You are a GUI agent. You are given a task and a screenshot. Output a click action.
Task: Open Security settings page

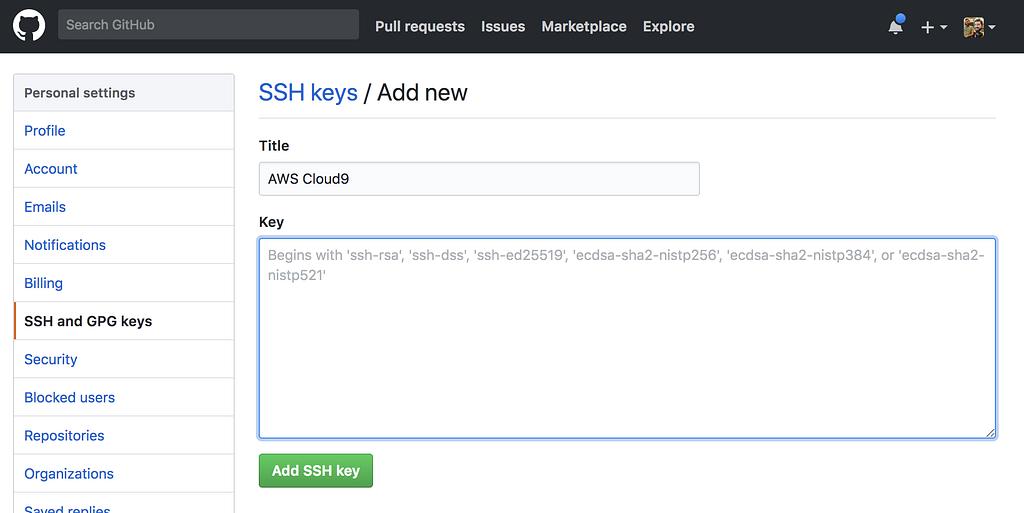coord(51,359)
